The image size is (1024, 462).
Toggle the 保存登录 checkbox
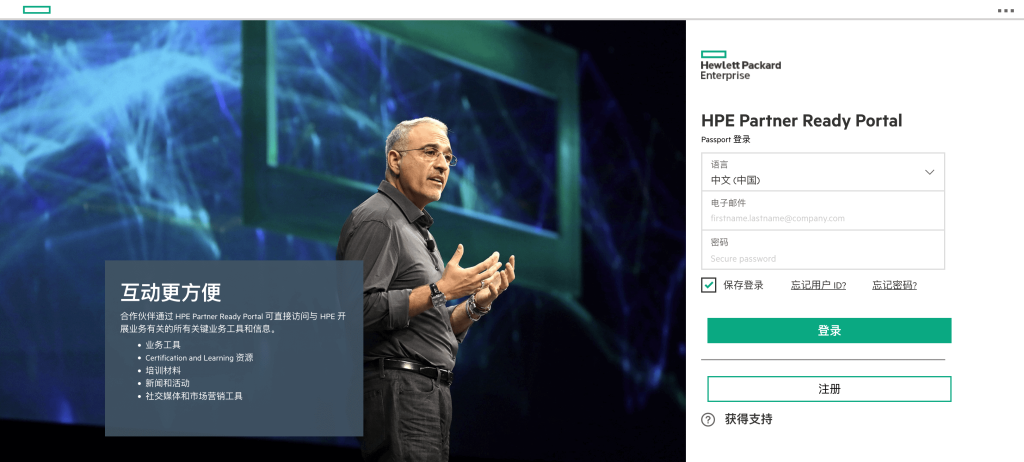point(709,285)
